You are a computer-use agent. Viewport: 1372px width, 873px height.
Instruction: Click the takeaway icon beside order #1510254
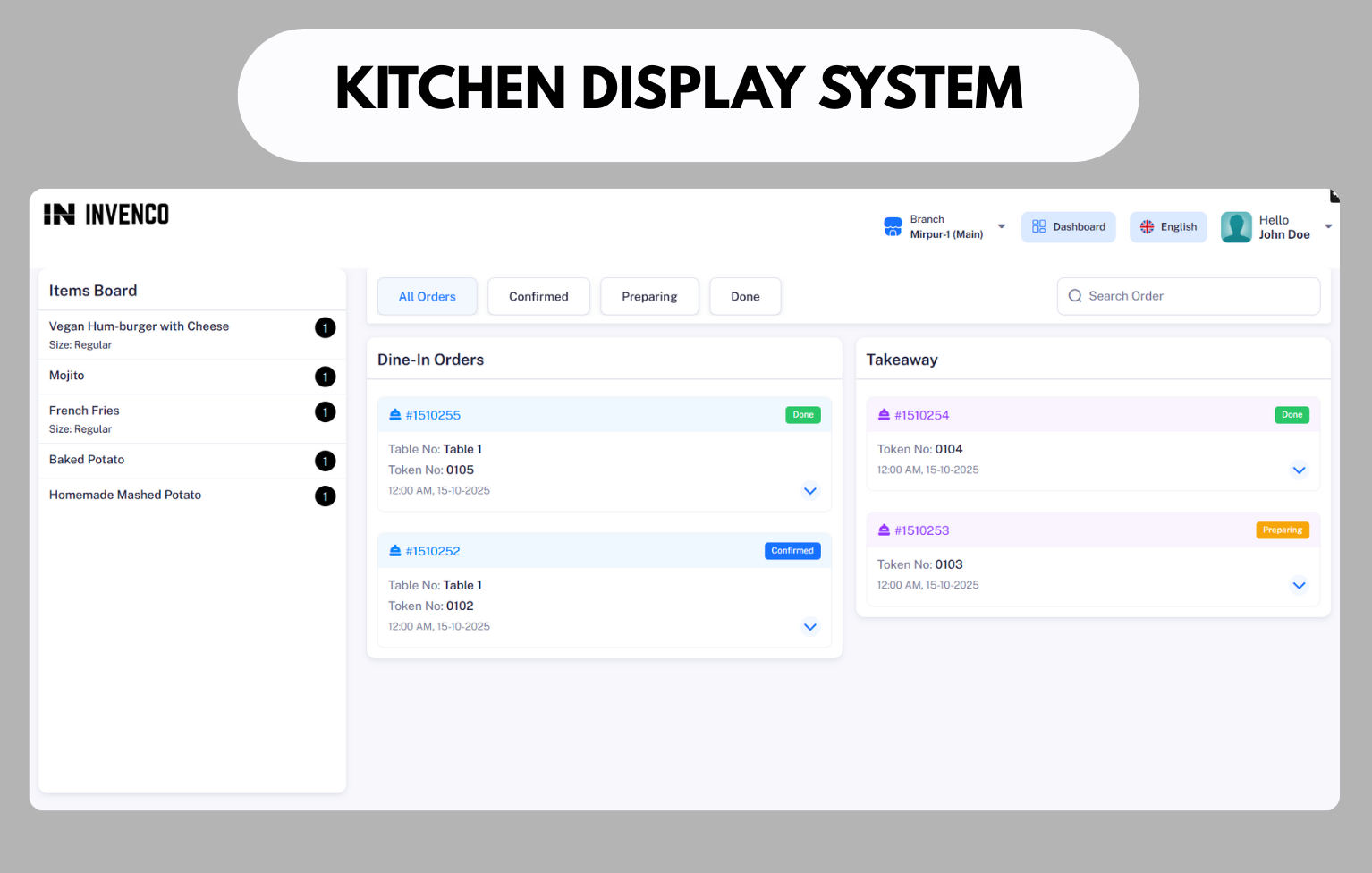(884, 415)
